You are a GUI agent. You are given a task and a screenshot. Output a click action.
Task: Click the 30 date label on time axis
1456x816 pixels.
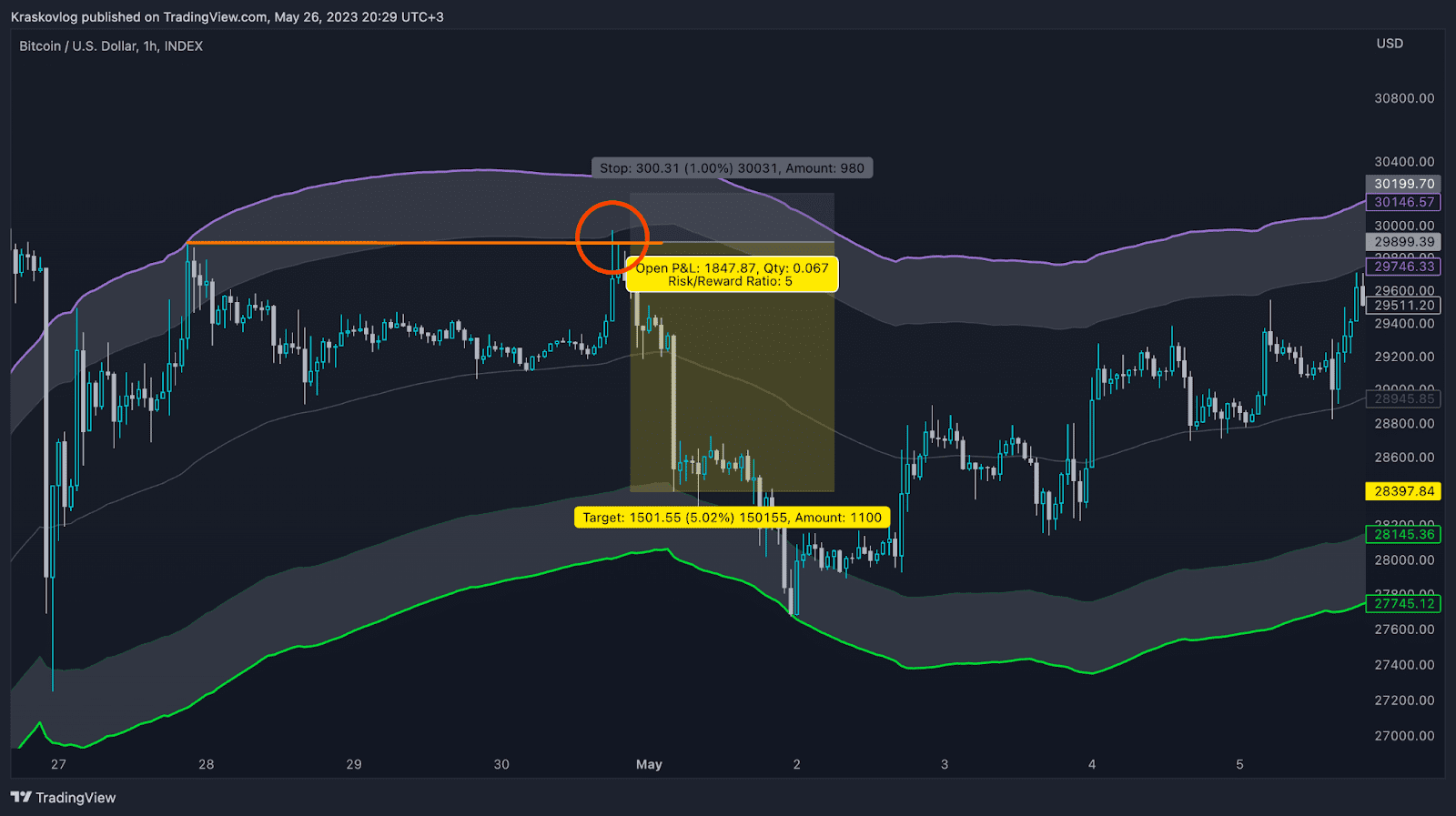(501, 764)
